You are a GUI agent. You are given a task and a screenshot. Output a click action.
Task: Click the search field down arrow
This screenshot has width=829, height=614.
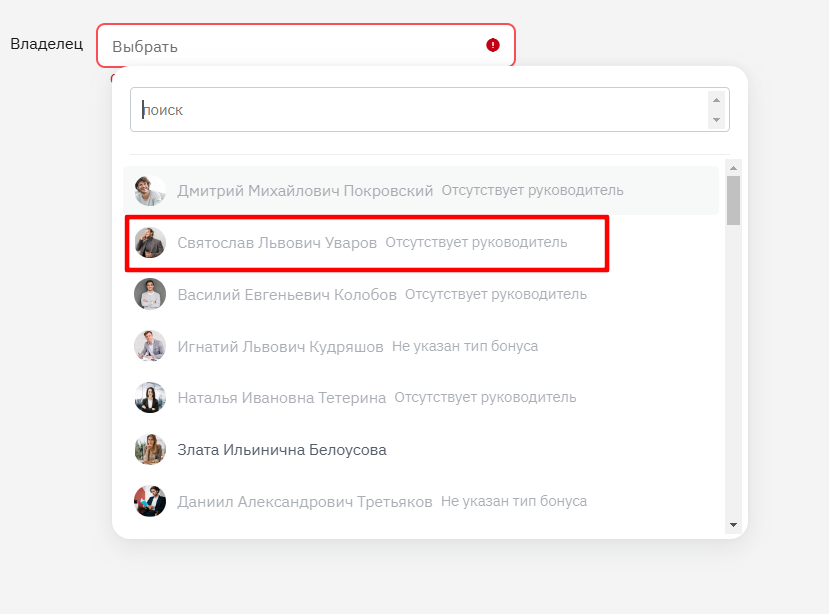(716, 120)
